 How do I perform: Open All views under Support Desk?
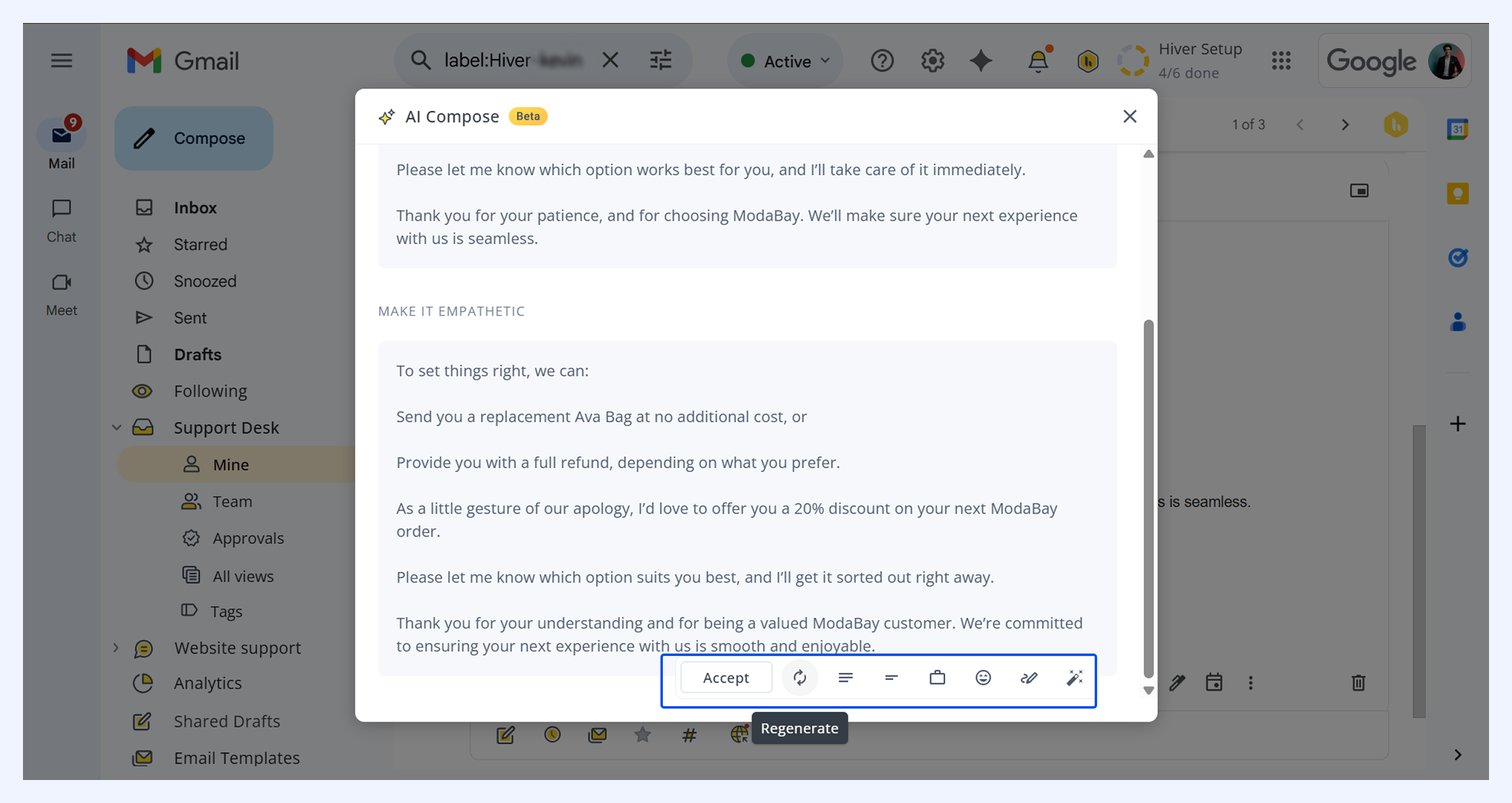click(x=243, y=576)
